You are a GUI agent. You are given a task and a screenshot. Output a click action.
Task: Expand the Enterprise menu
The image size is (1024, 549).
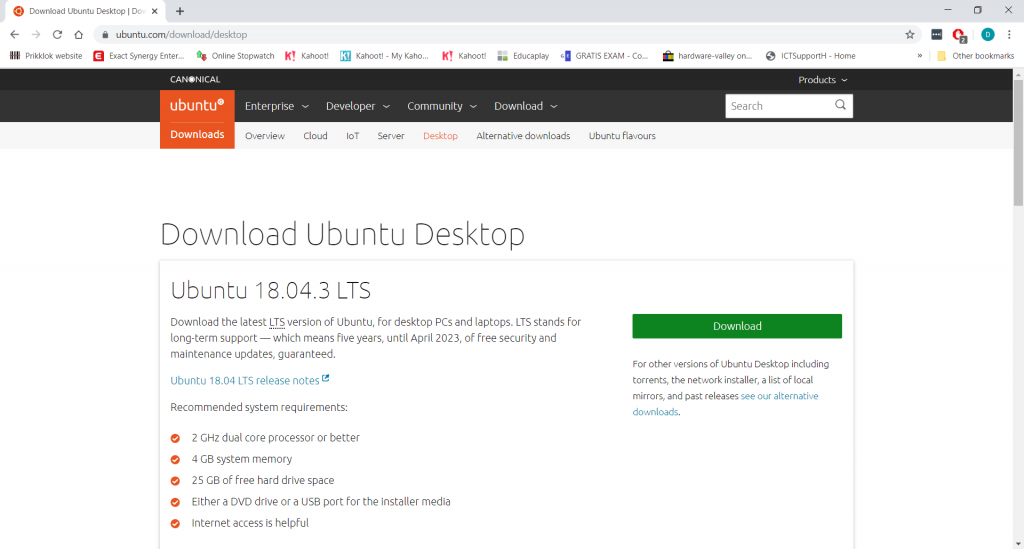coord(277,106)
